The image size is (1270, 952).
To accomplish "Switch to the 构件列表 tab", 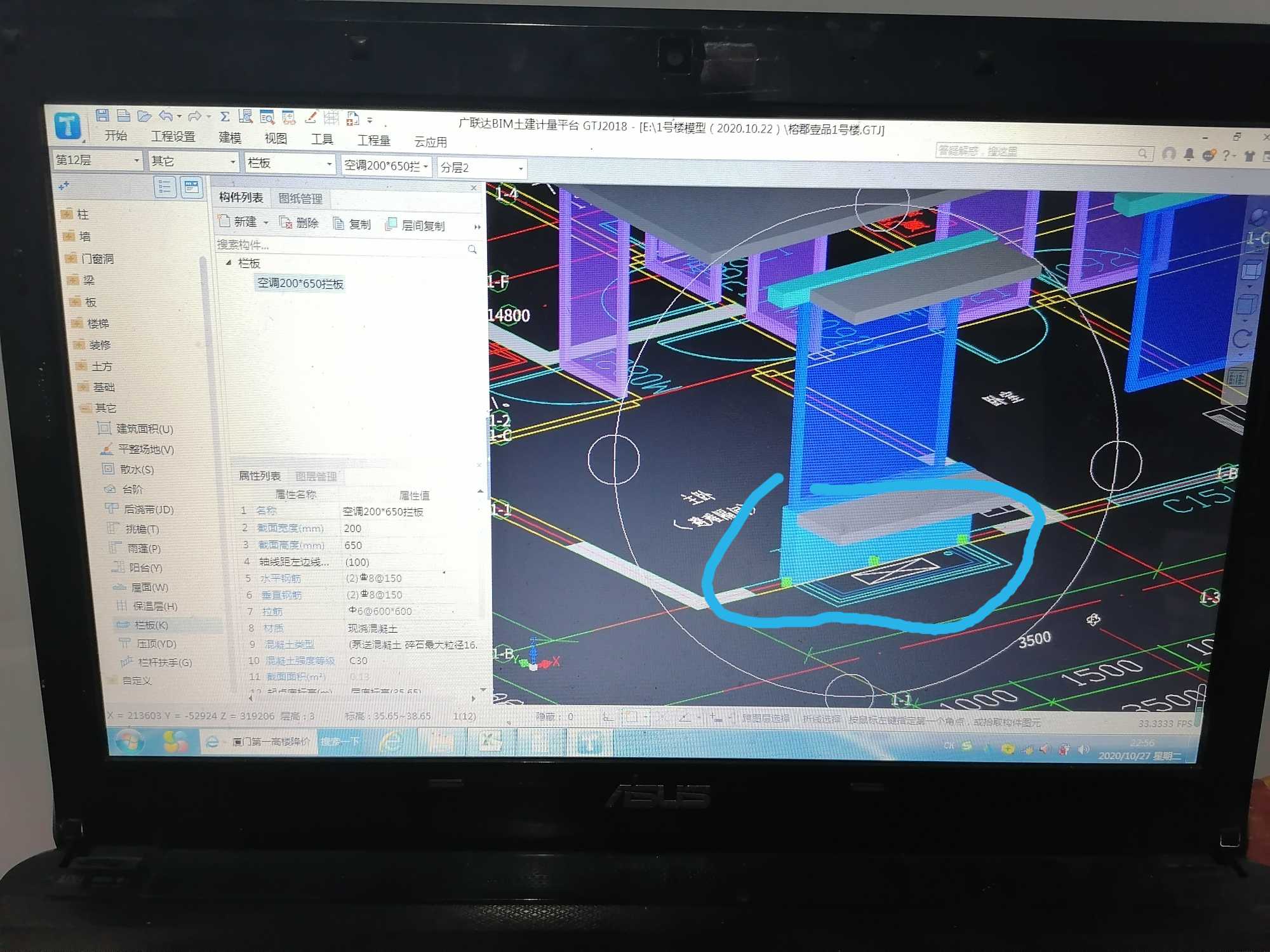I will pos(241,197).
